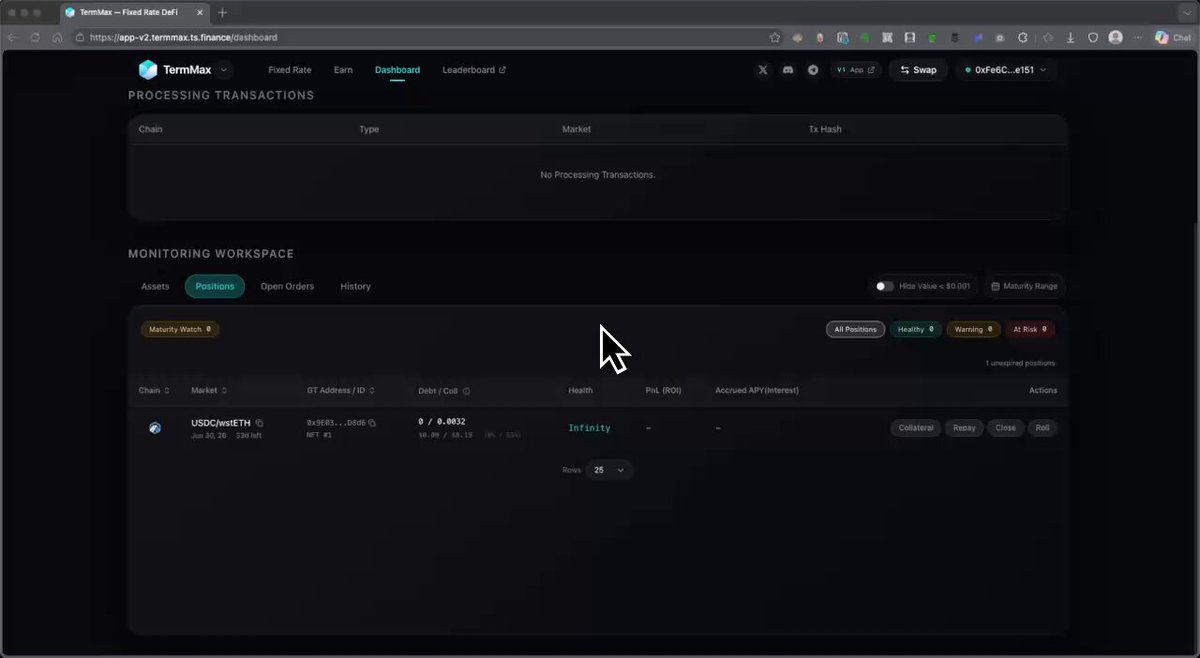Bookmark the page with the star icon
The image size is (1200, 658).
(775, 37)
